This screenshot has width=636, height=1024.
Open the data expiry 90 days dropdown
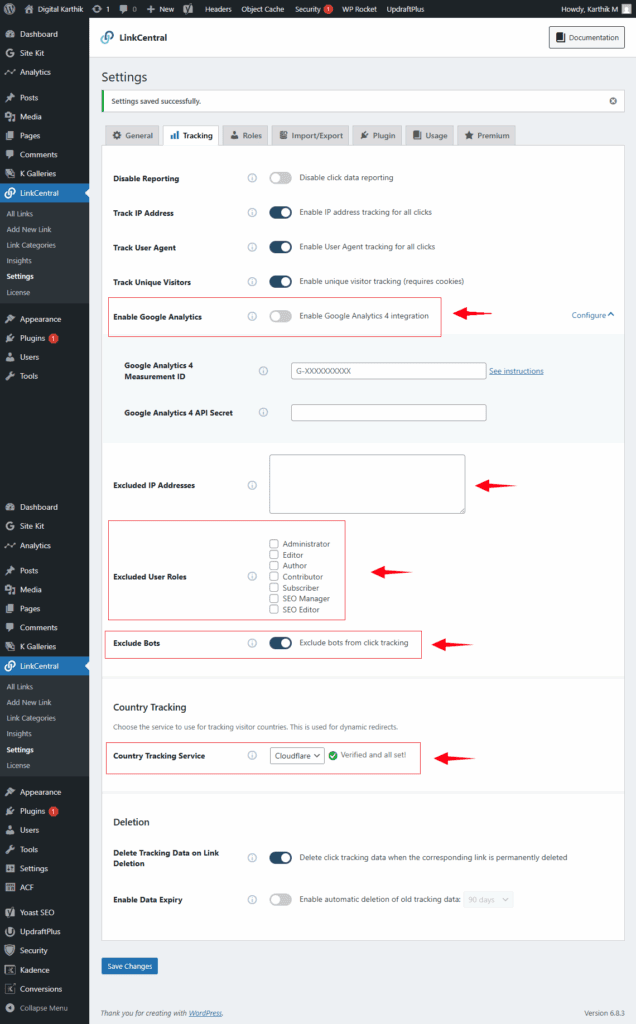click(489, 900)
